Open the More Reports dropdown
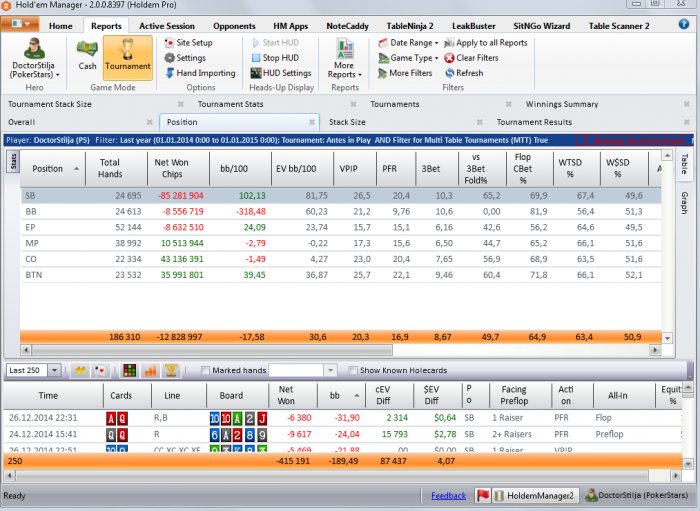 pyautogui.click(x=345, y=58)
